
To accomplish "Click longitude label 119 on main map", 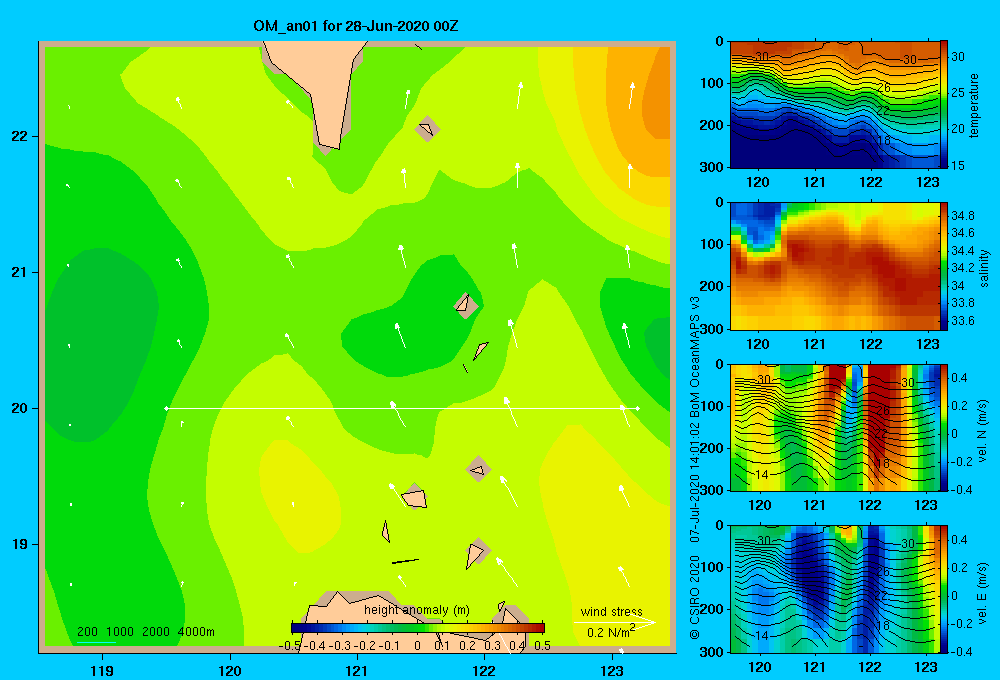I will tap(102, 670).
